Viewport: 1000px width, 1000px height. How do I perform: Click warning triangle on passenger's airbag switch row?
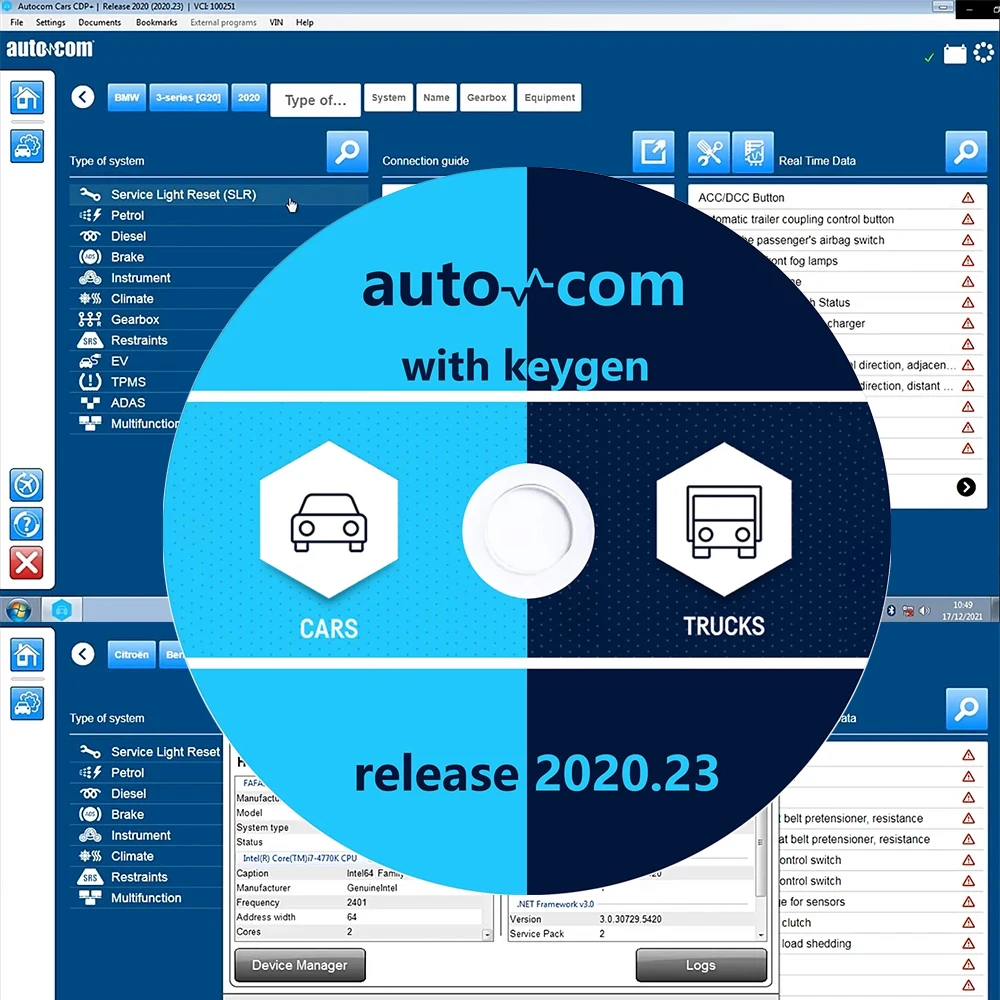pyautogui.click(x=968, y=240)
